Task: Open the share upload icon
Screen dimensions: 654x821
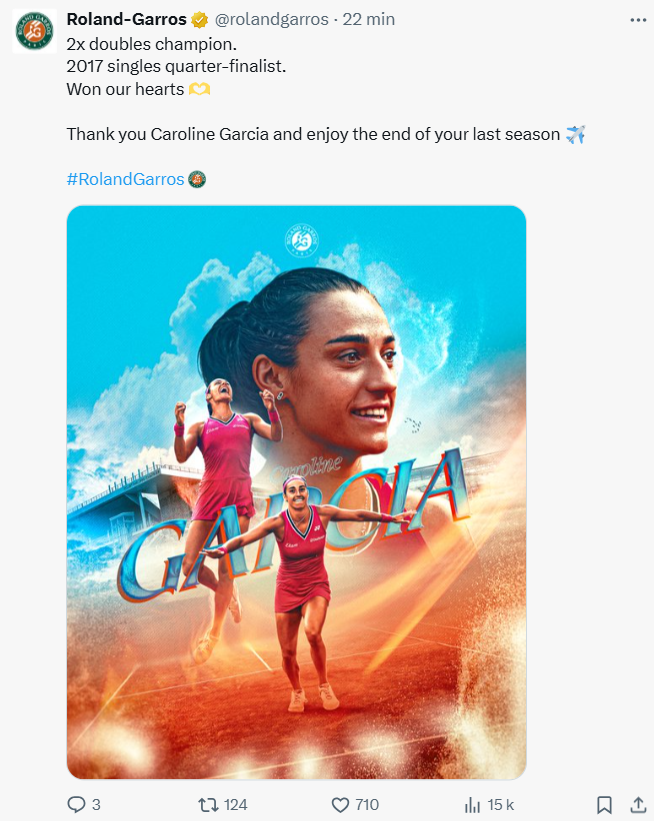Action: [637, 804]
